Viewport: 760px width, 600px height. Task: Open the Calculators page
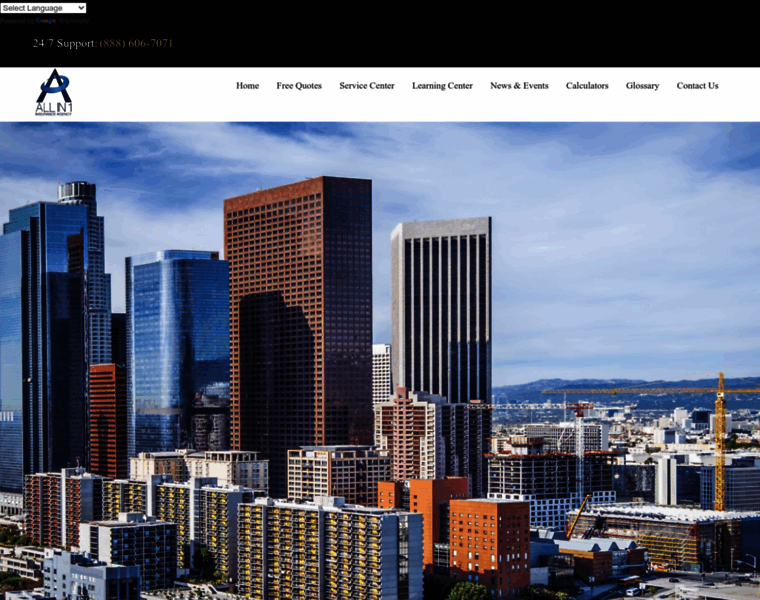tap(587, 86)
